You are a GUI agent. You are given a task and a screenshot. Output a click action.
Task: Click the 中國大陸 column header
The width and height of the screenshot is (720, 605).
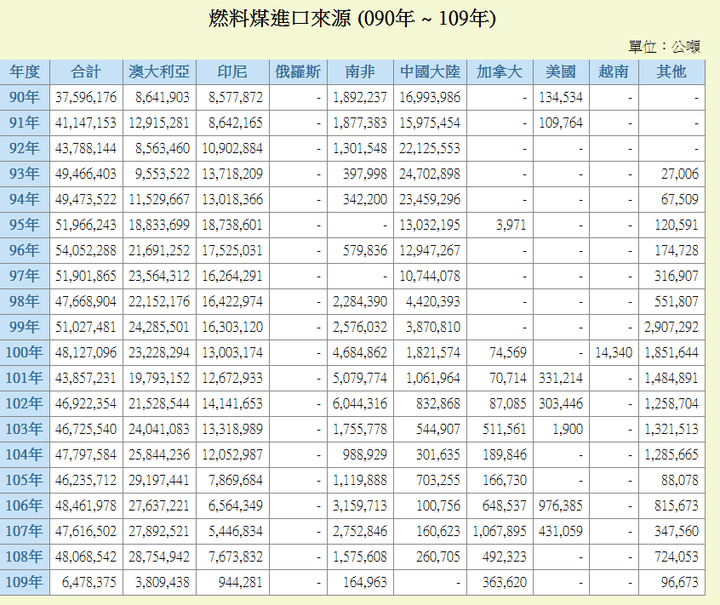[430, 72]
